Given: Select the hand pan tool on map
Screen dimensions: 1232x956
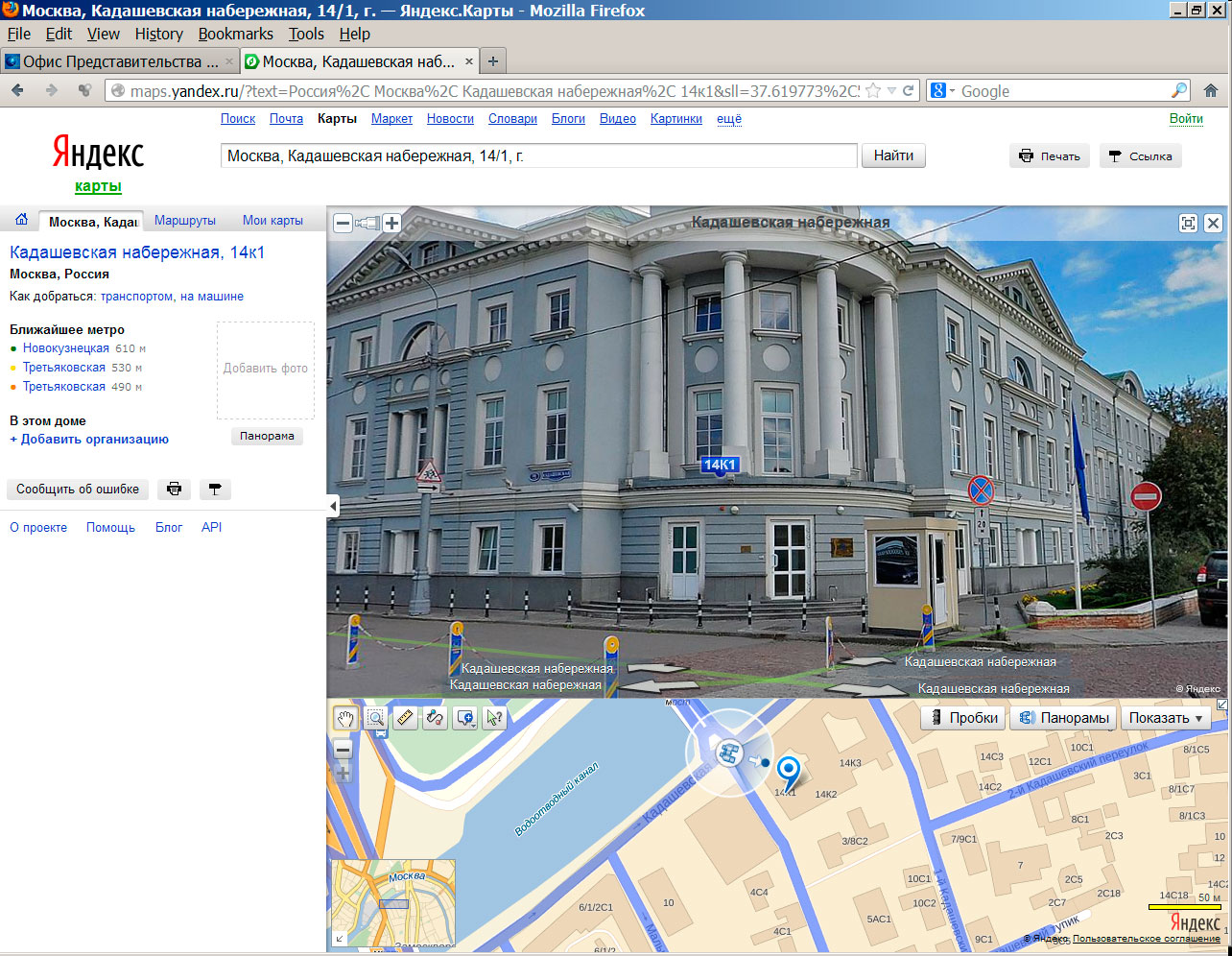Looking at the screenshot, I should (345, 717).
